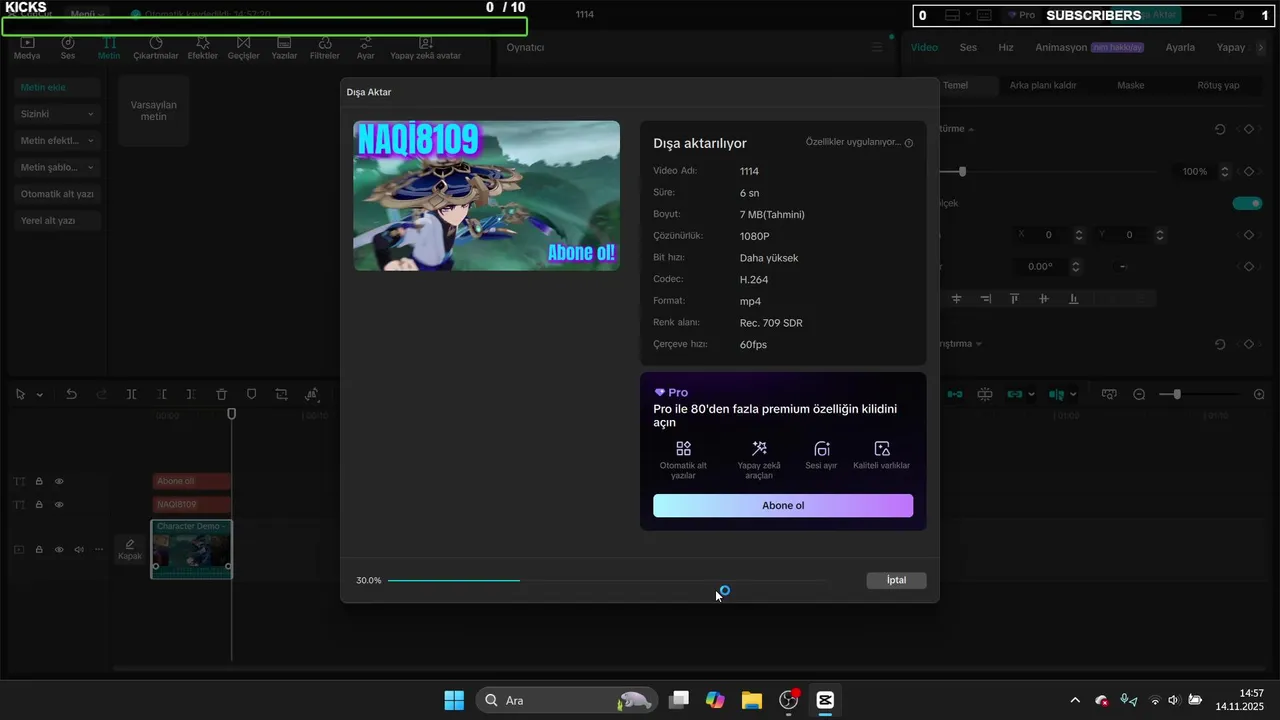
Task: Collapse the Dönüştürme section arrow
Action: coord(971,129)
